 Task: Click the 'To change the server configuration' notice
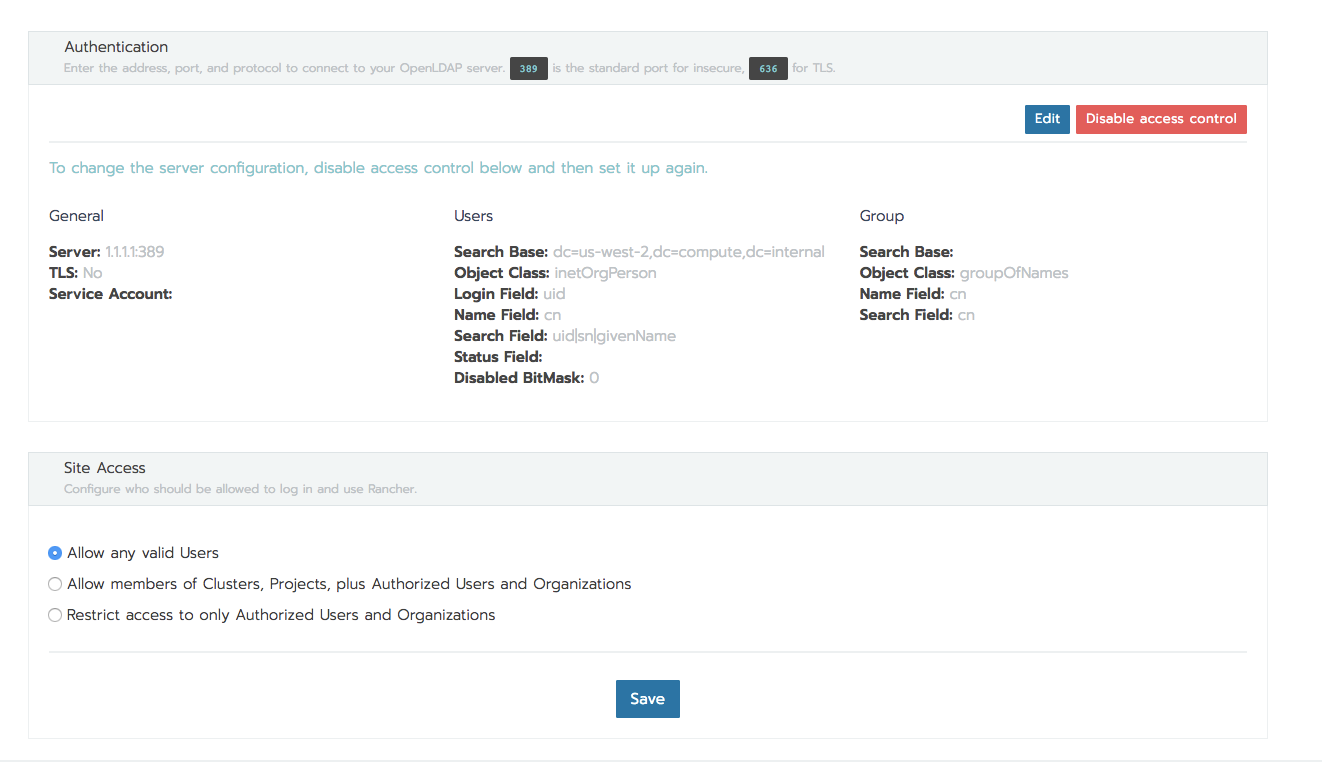[378, 168]
